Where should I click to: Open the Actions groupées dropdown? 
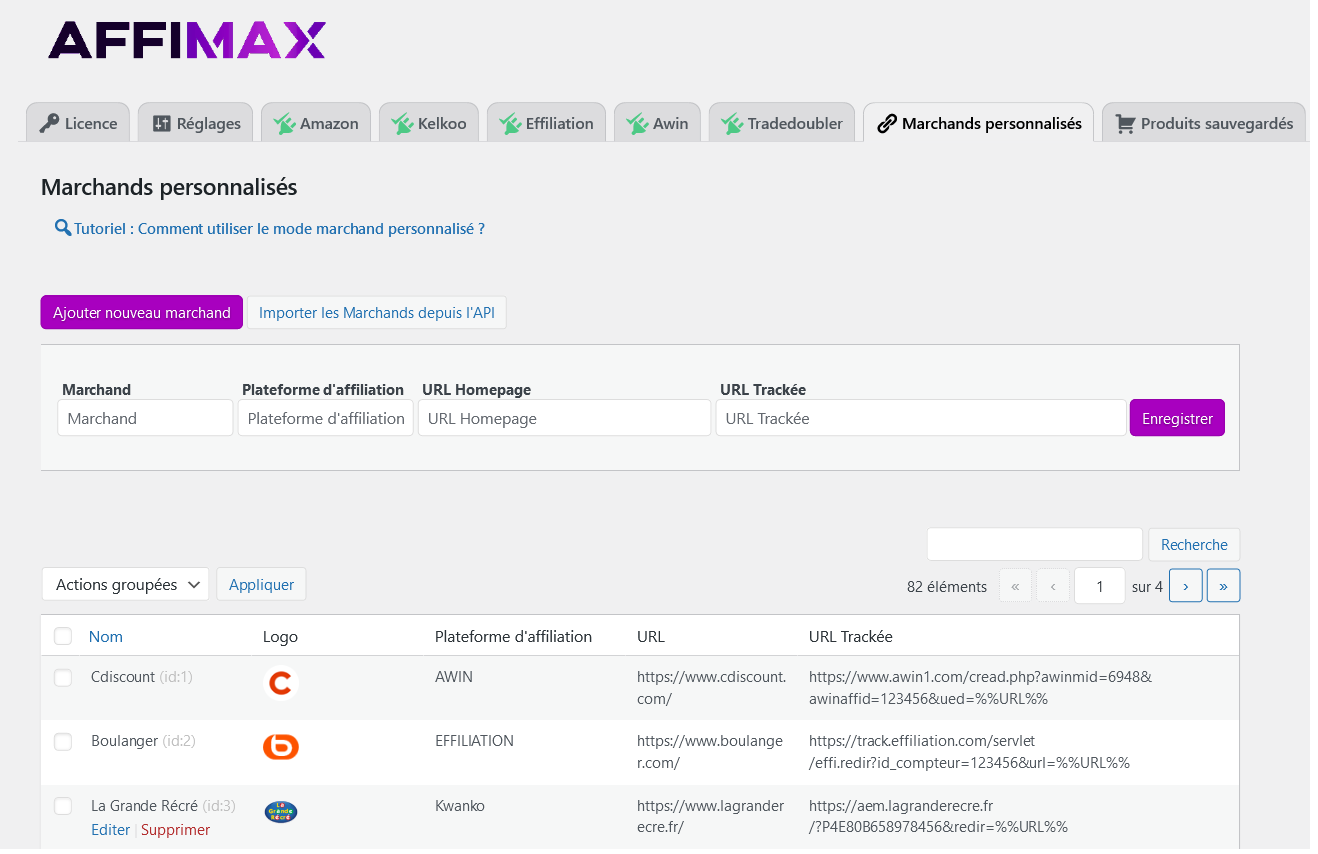pos(125,584)
